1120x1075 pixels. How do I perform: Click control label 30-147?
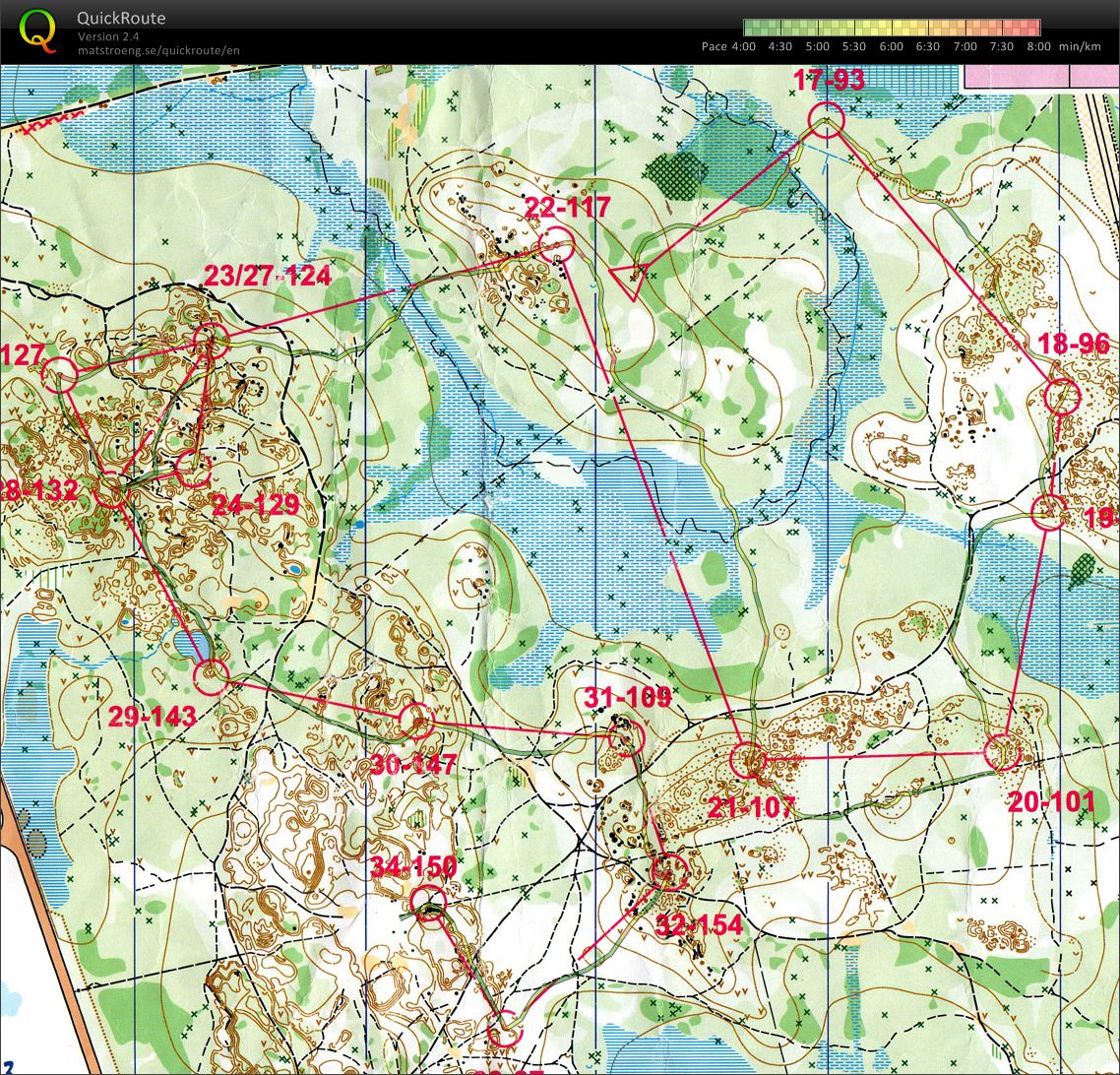pyautogui.click(x=412, y=765)
